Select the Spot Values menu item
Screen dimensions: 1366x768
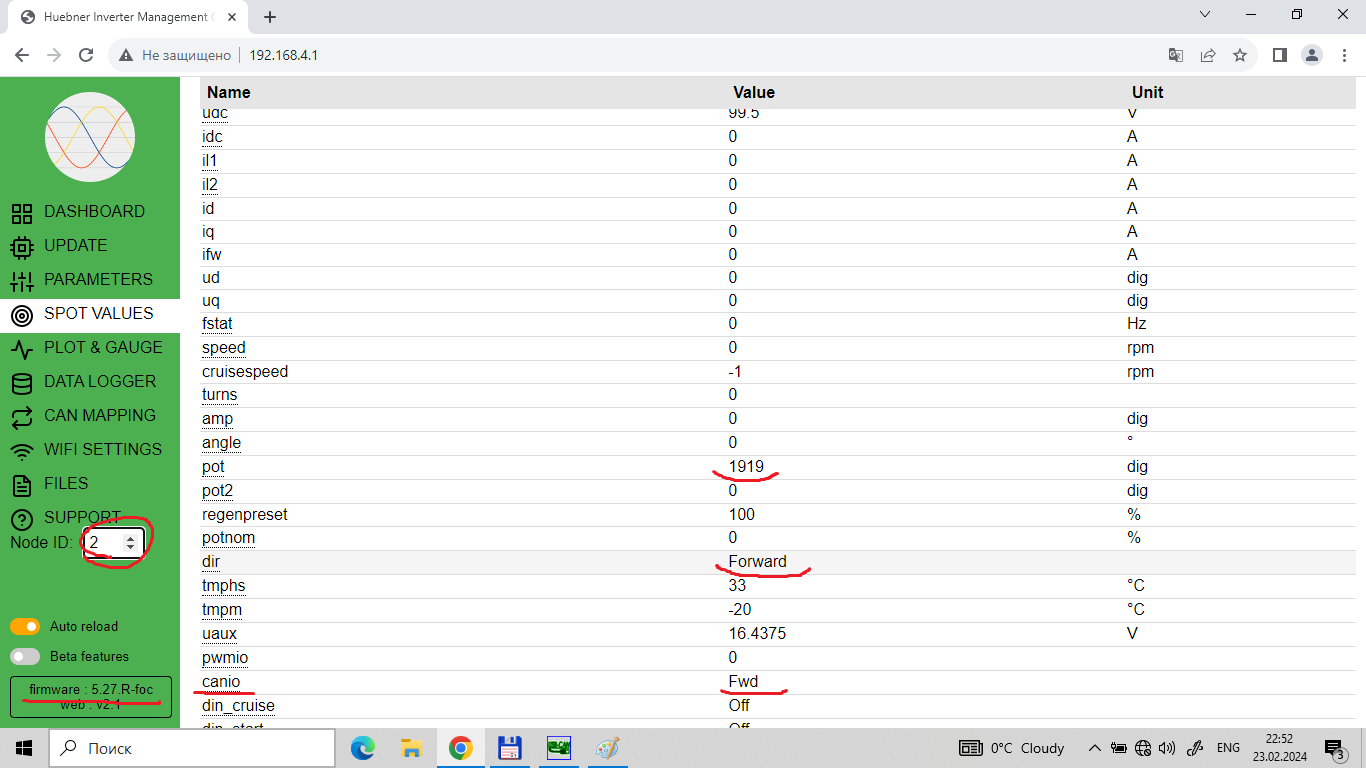pos(98,314)
